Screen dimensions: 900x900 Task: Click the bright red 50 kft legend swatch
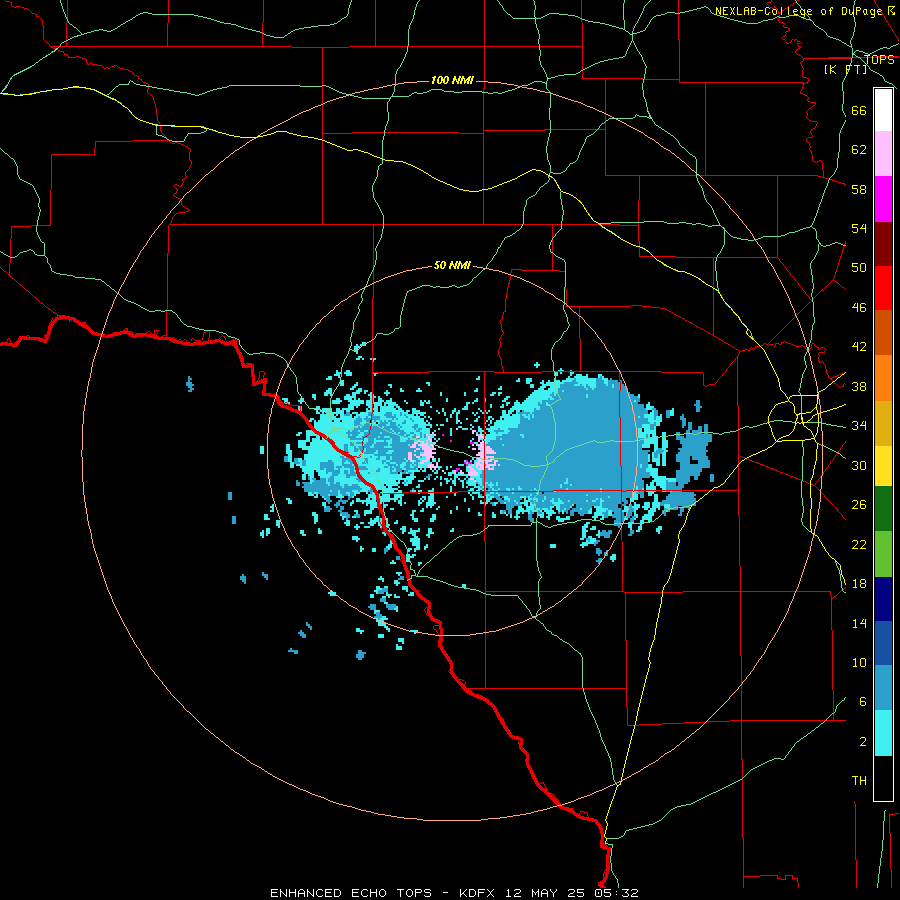pyautogui.click(x=883, y=288)
